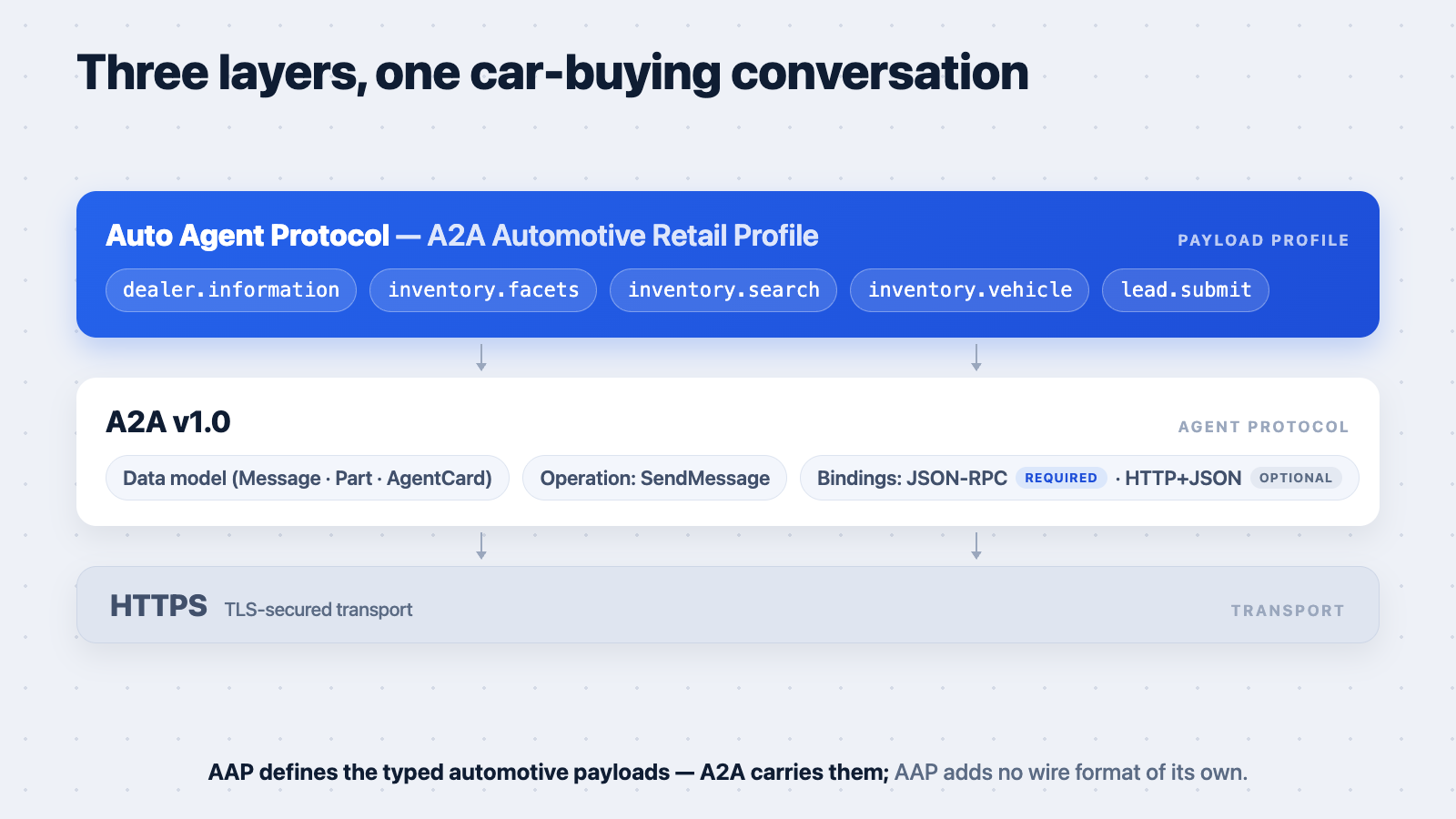Click the 'HTTPS' heading
This screenshot has width=1456, height=819.
(158, 606)
